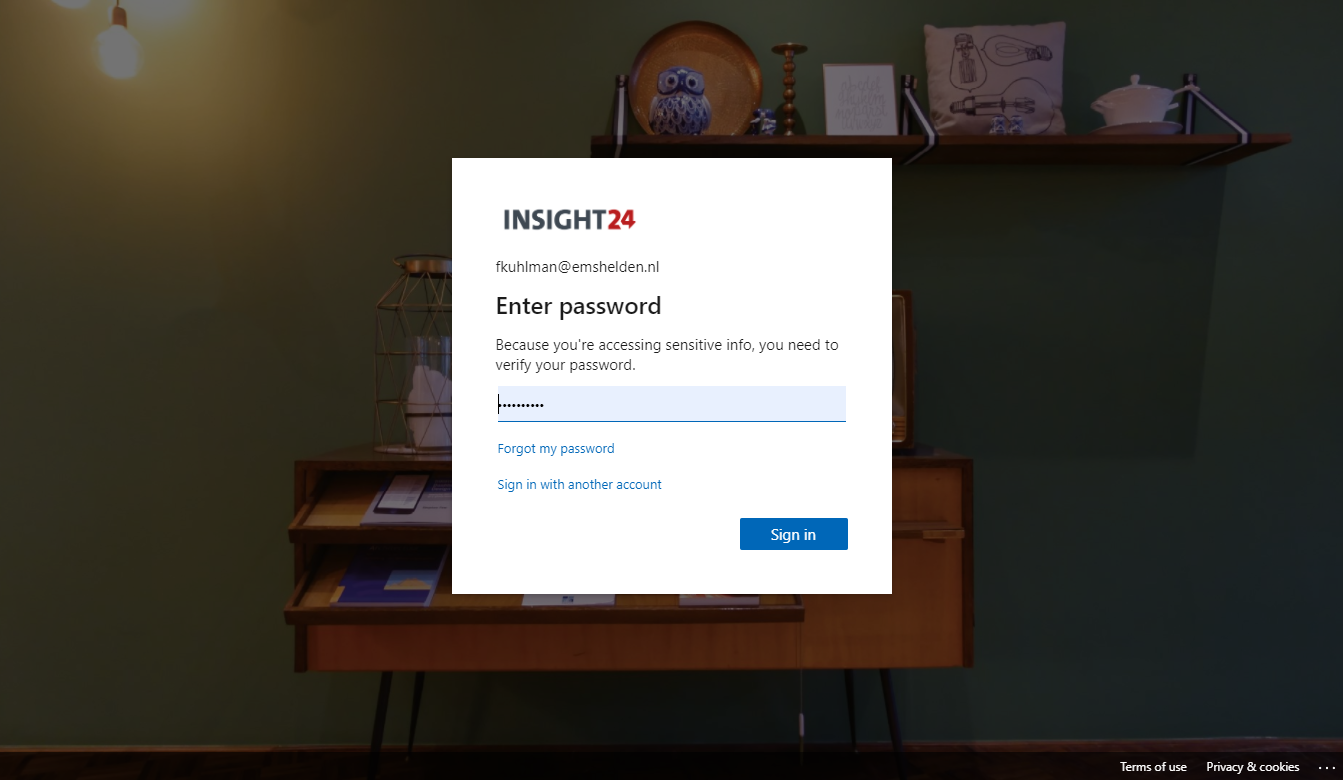The image size is (1343, 780).
Task: Click the sensitive info verification message
Action: pyautogui.click(x=667, y=355)
